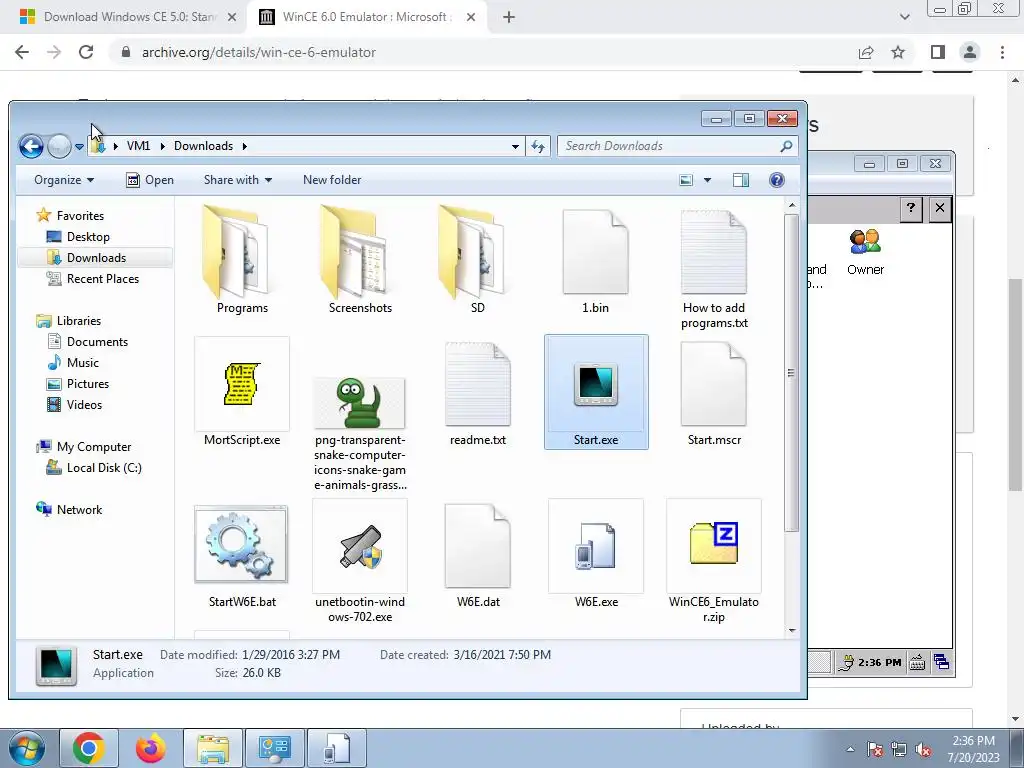Select the WinCE6_Emulator.zip archive
The image size is (1024, 768).
[714, 562]
